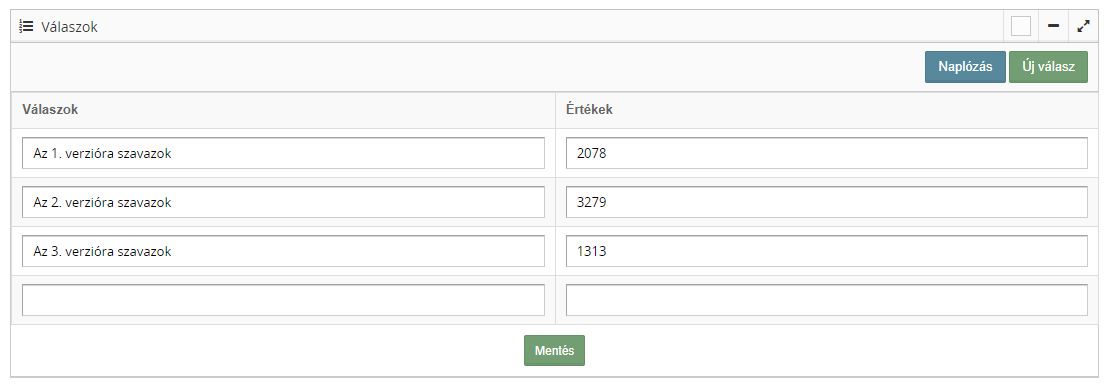Image resolution: width=1112 pixels, height=388 pixels.
Task: Click the Értékek column header
Action: point(589,110)
